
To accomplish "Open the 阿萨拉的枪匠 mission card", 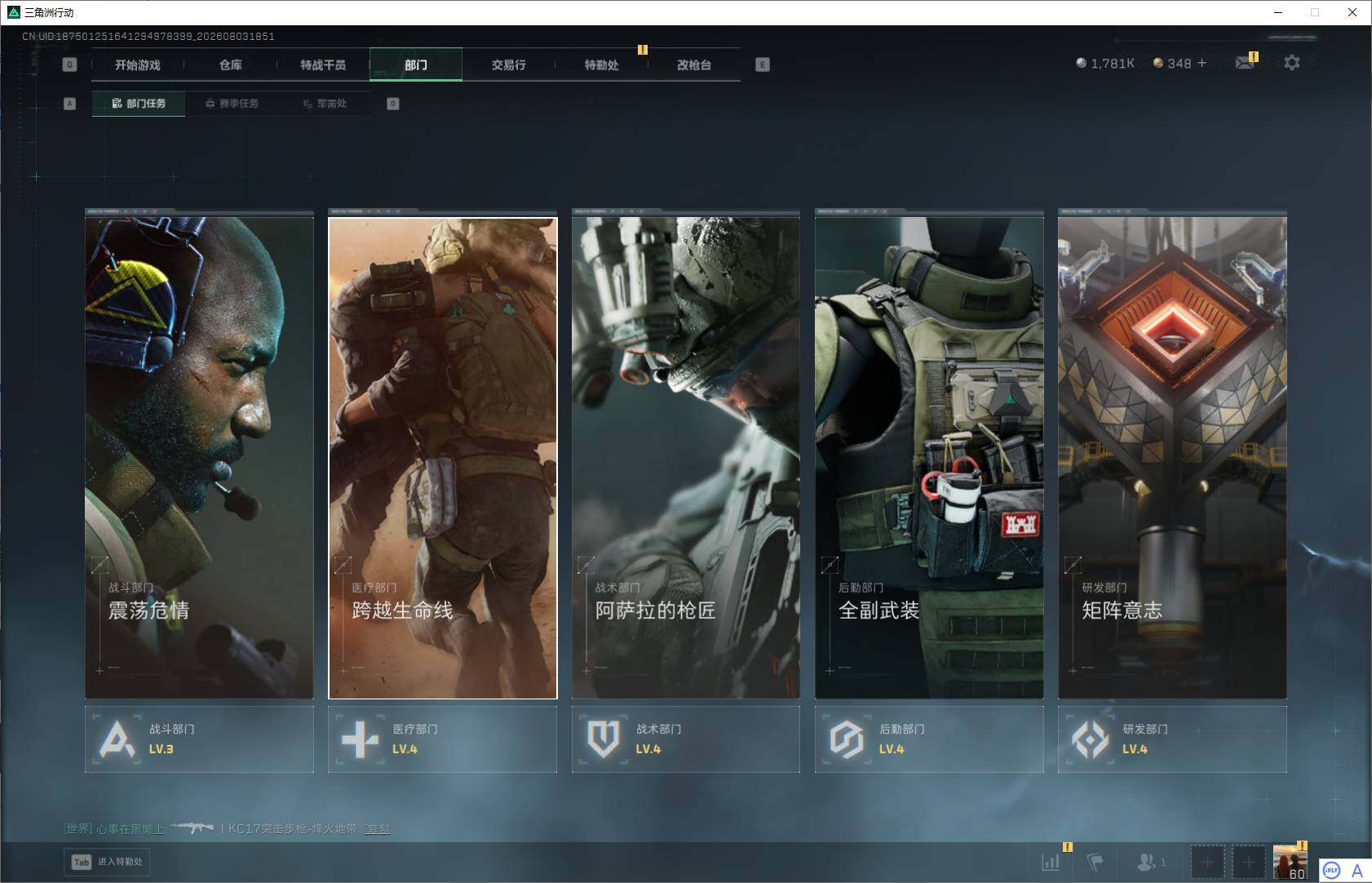I will (686, 458).
